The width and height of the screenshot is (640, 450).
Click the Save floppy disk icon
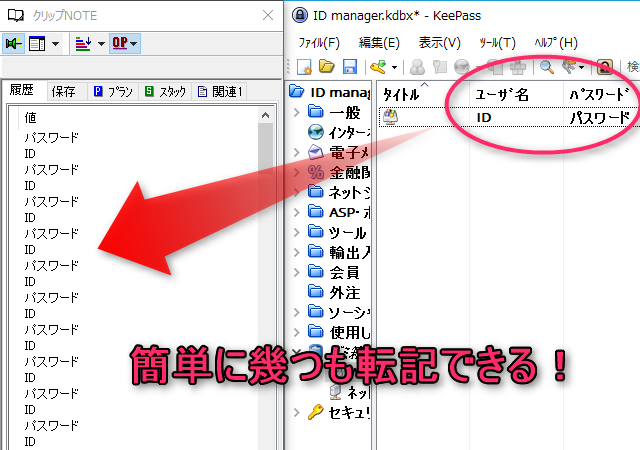coord(350,67)
